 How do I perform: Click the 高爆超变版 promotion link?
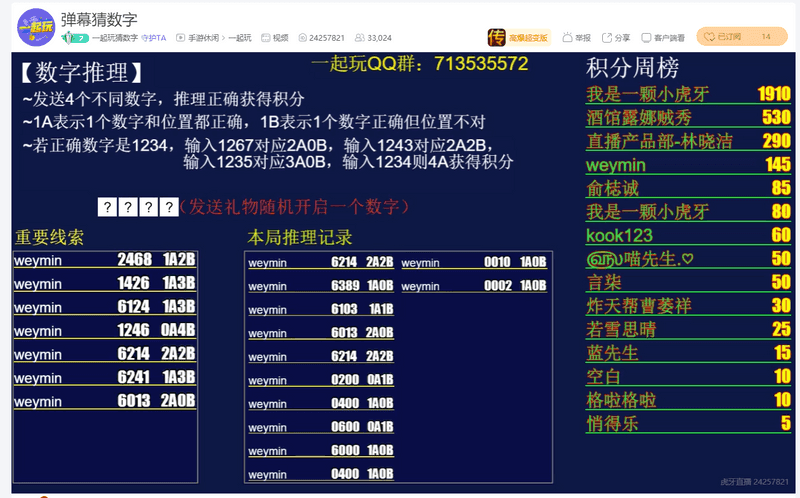(530, 38)
